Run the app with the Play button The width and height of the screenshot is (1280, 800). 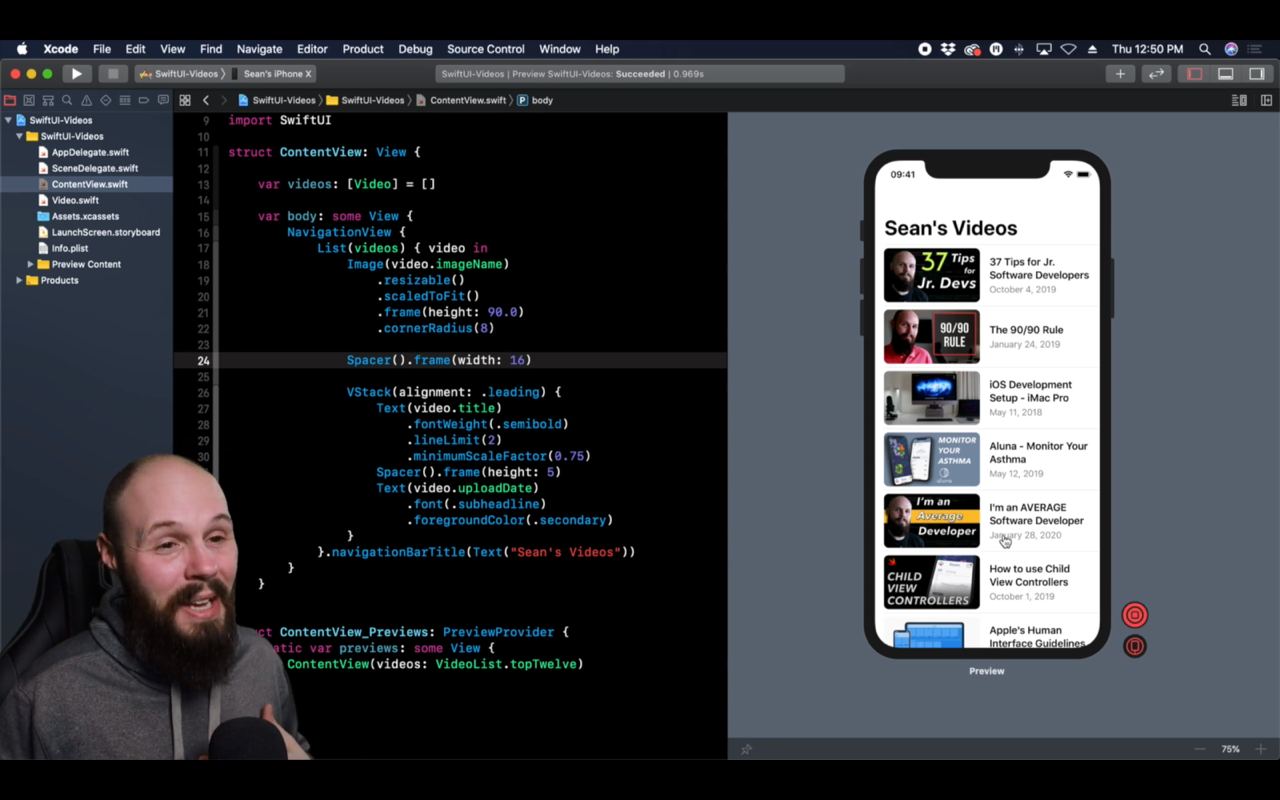pos(76,74)
